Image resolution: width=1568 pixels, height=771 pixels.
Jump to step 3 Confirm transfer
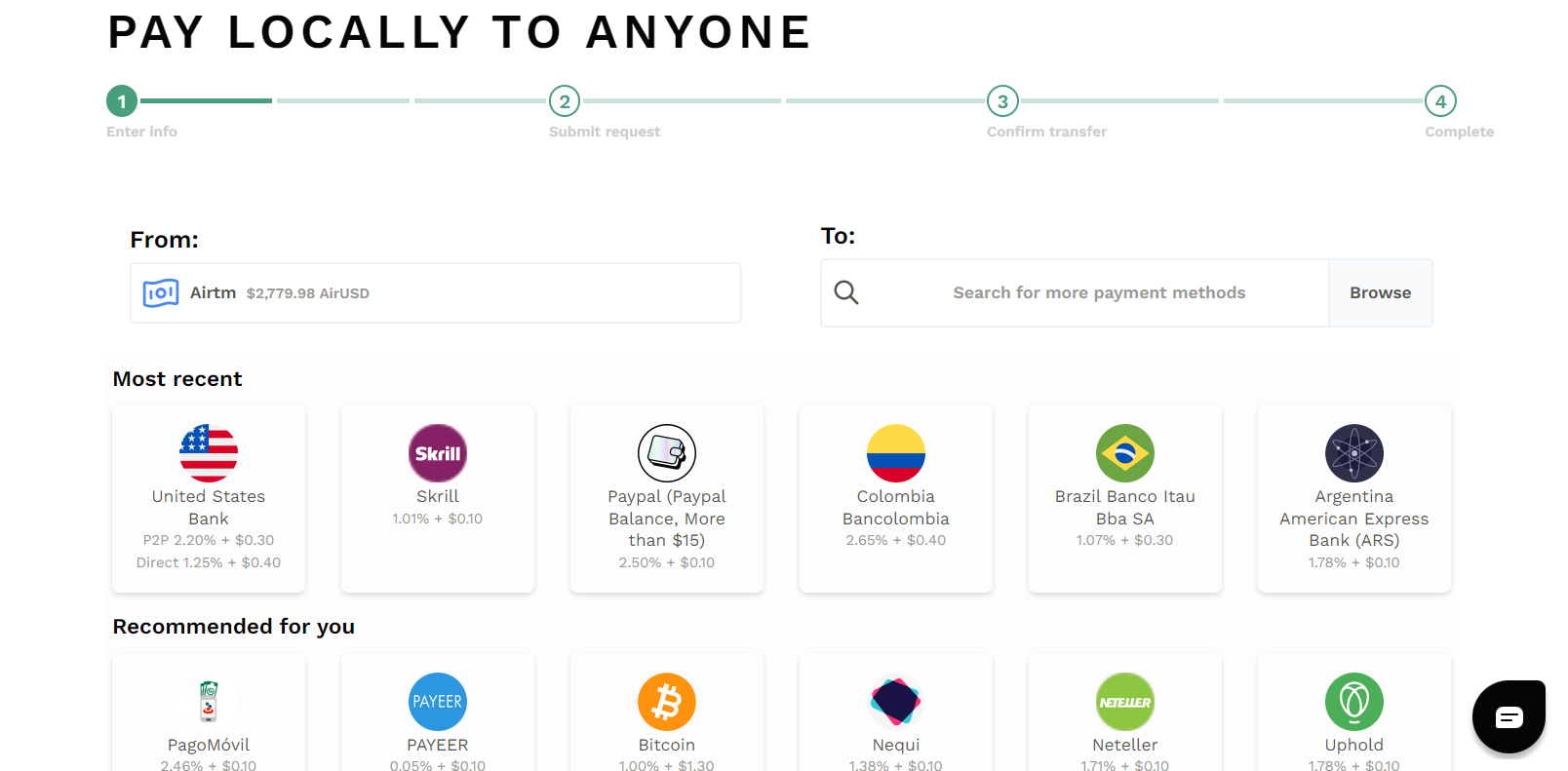tap(1002, 101)
